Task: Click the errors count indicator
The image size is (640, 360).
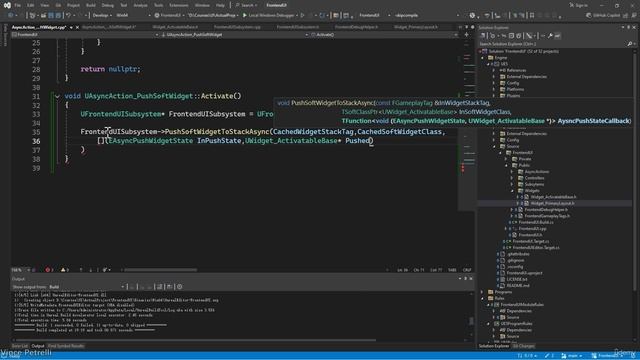Action: 49,270
